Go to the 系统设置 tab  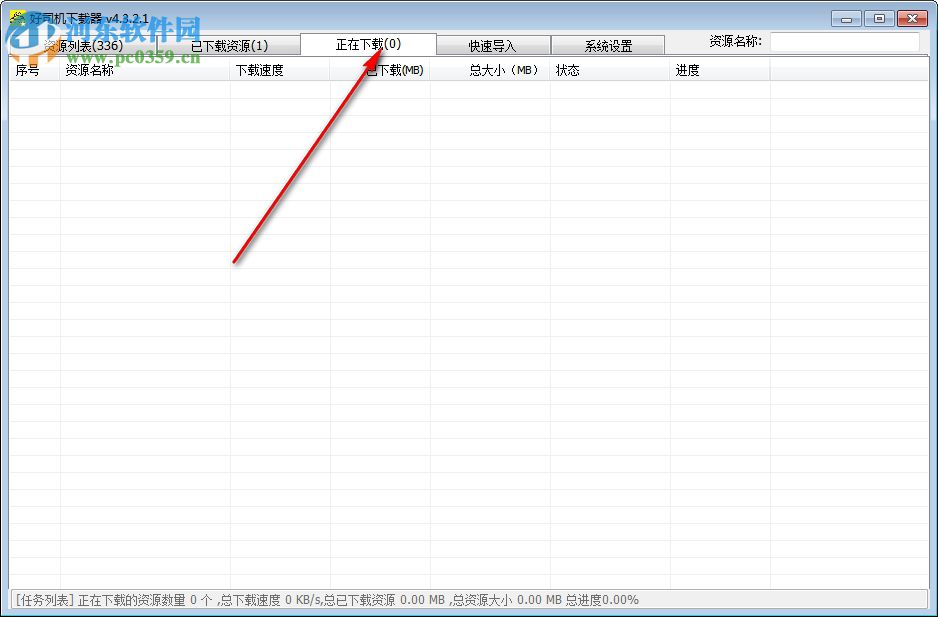(x=608, y=45)
